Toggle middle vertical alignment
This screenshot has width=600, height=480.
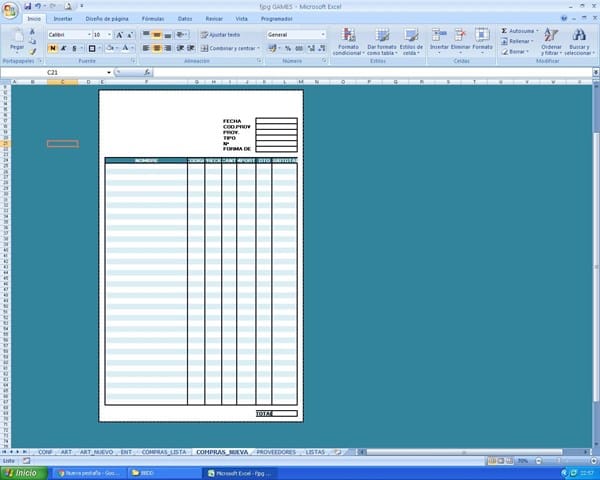click(x=157, y=35)
